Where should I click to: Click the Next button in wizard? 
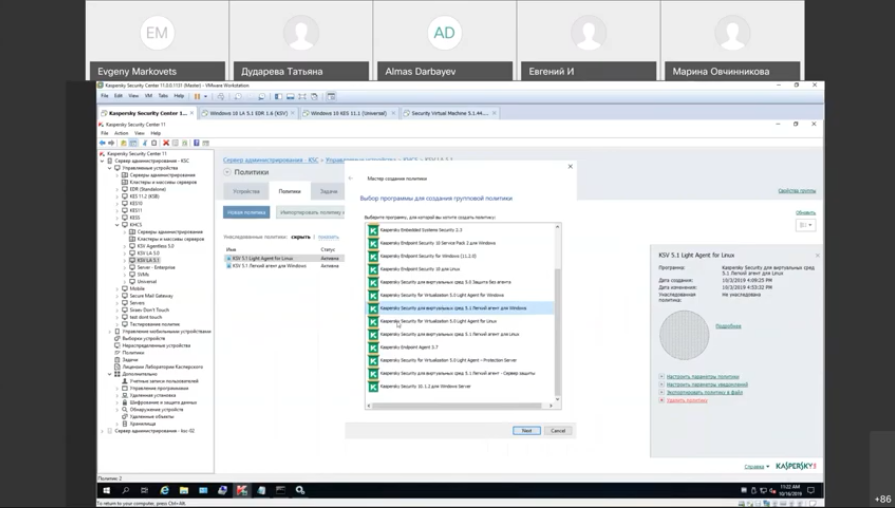pos(527,431)
